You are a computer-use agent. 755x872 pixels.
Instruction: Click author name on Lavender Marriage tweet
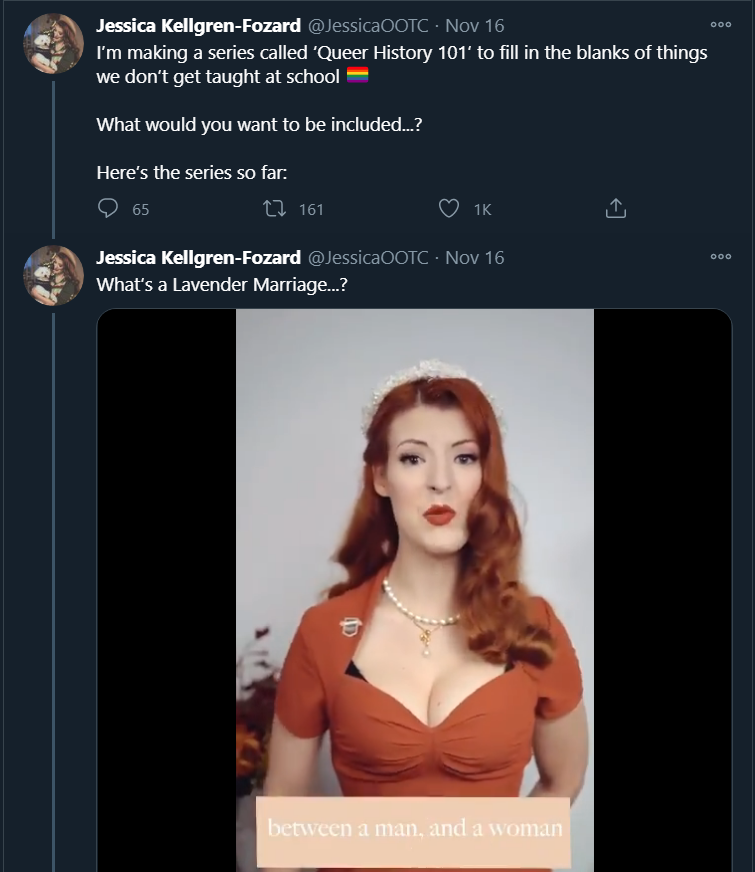tap(198, 258)
